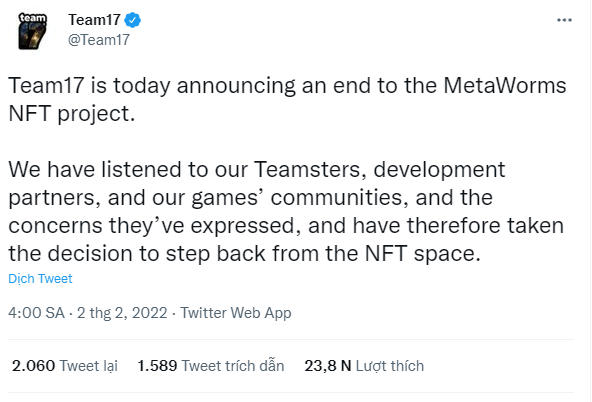View the 2.060 Tweet lại list
This screenshot has height=402, width=592.
65,366
